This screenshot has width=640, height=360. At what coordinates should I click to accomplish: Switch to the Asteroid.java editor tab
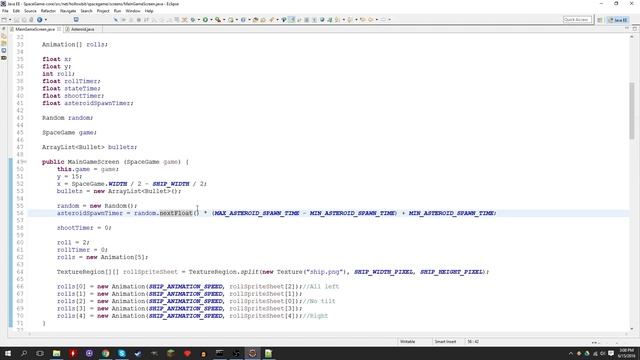[82, 29]
